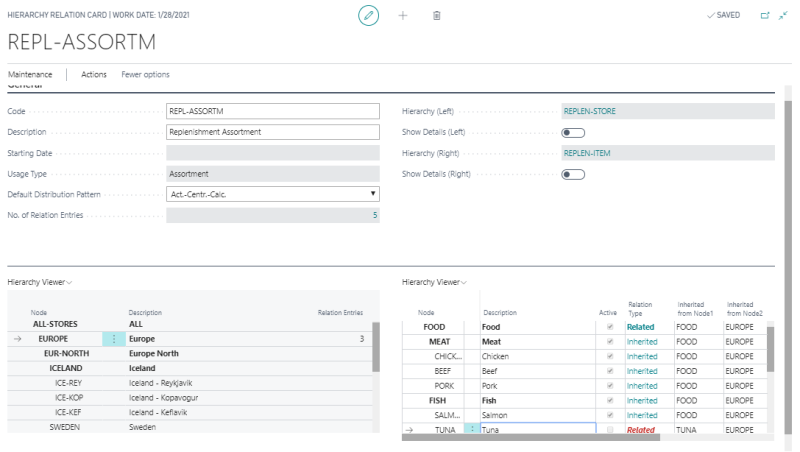Screen dimensions: 800x452
Task: Expand right Hierarchy Viewer menu
Action: point(434,282)
